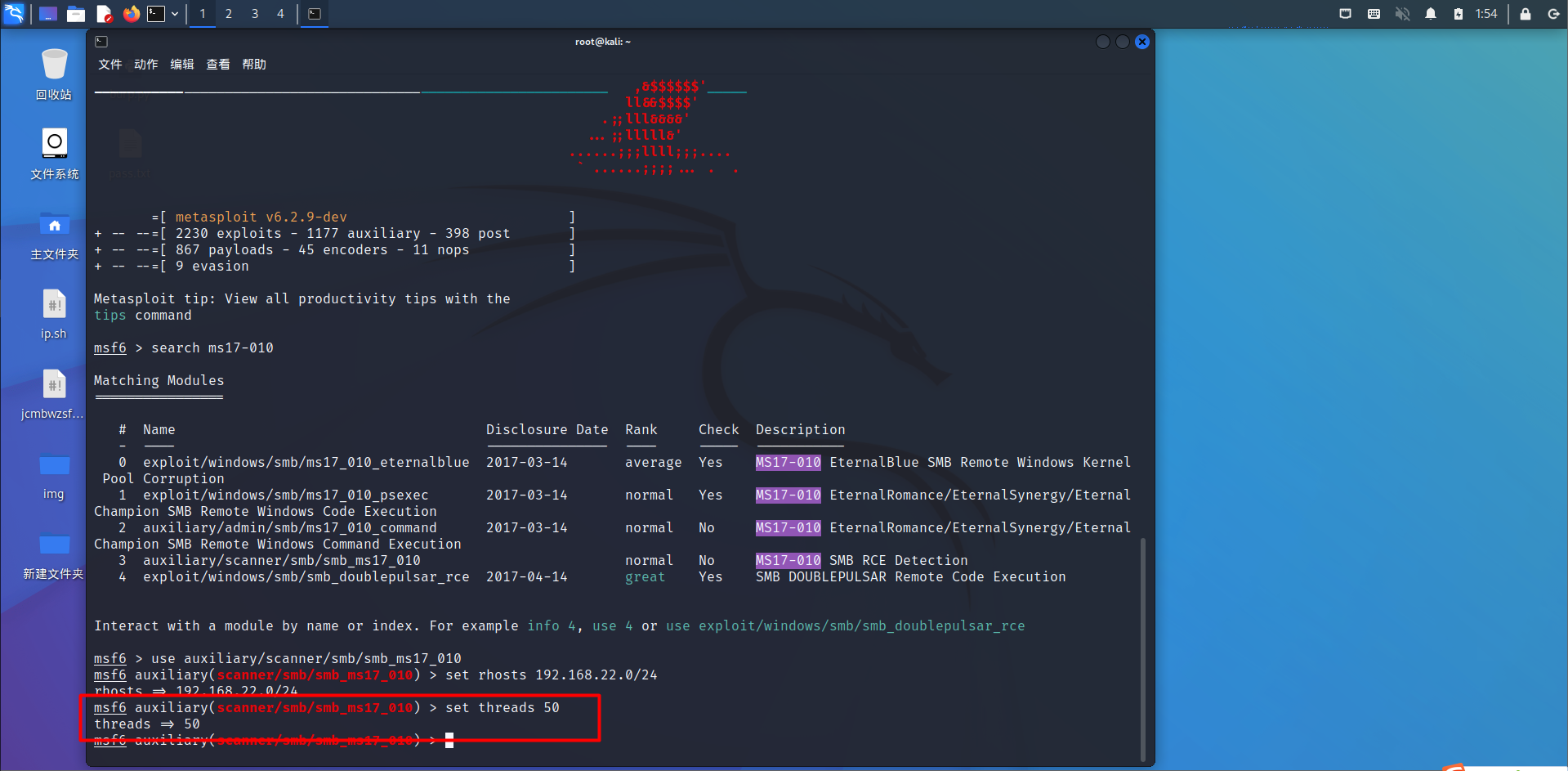Select the 文件系统 desktop icon
The height and width of the screenshot is (771, 1568).
(x=54, y=154)
